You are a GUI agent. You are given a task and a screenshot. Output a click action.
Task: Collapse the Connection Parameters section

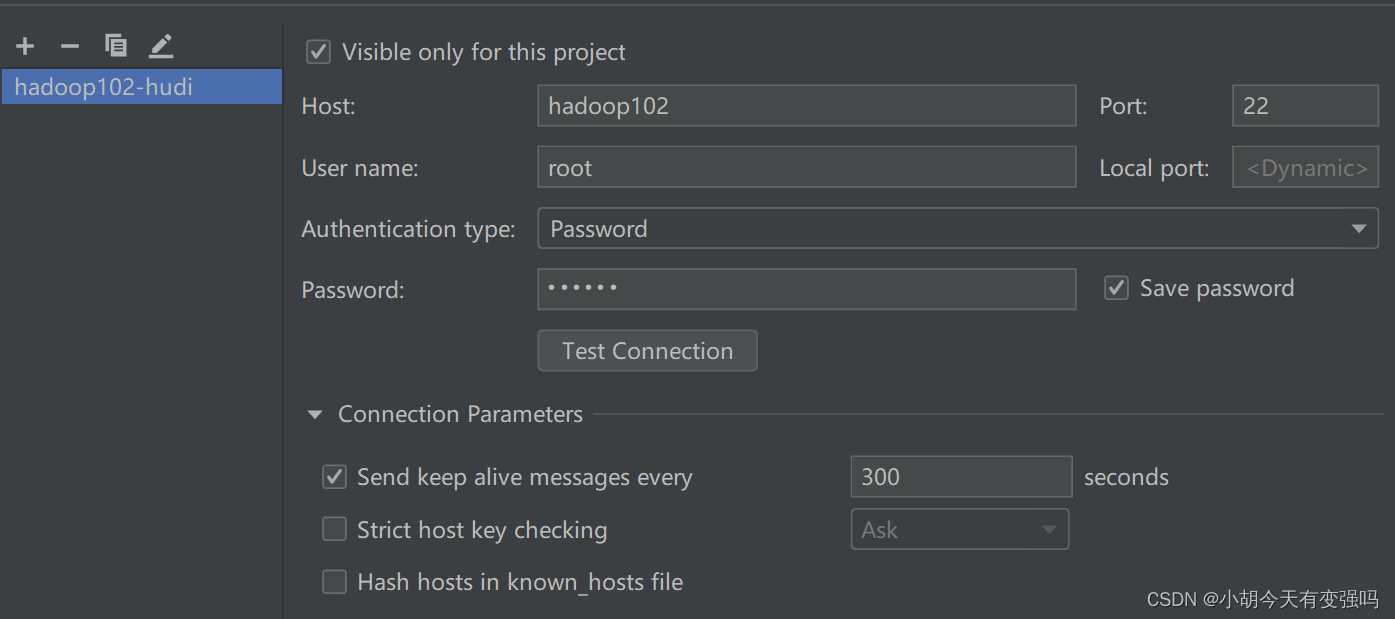tap(315, 414)
